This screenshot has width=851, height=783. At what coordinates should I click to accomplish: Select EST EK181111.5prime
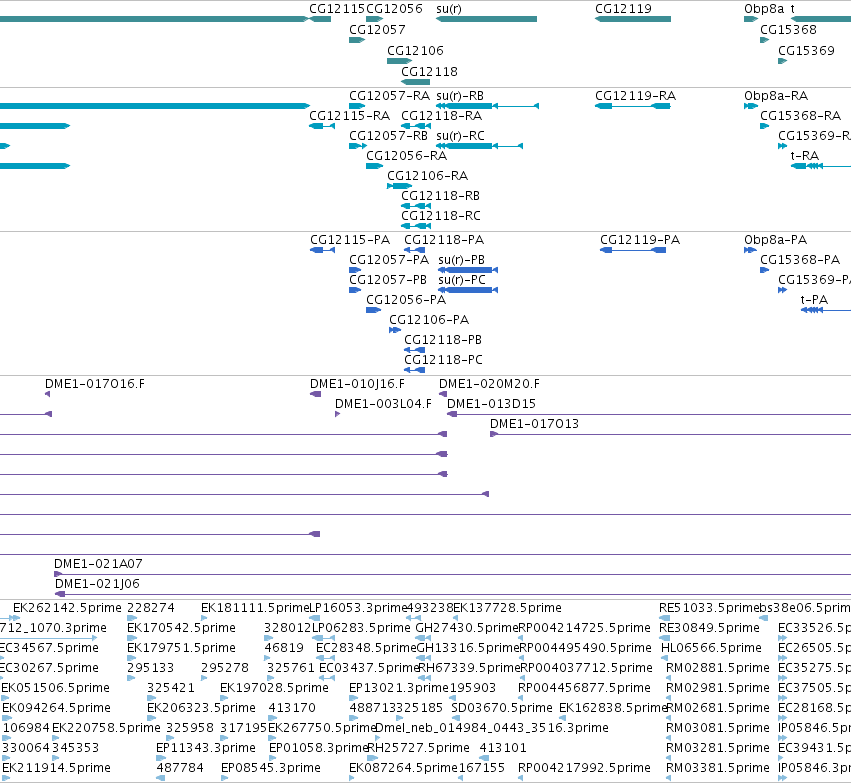(255, 608)
